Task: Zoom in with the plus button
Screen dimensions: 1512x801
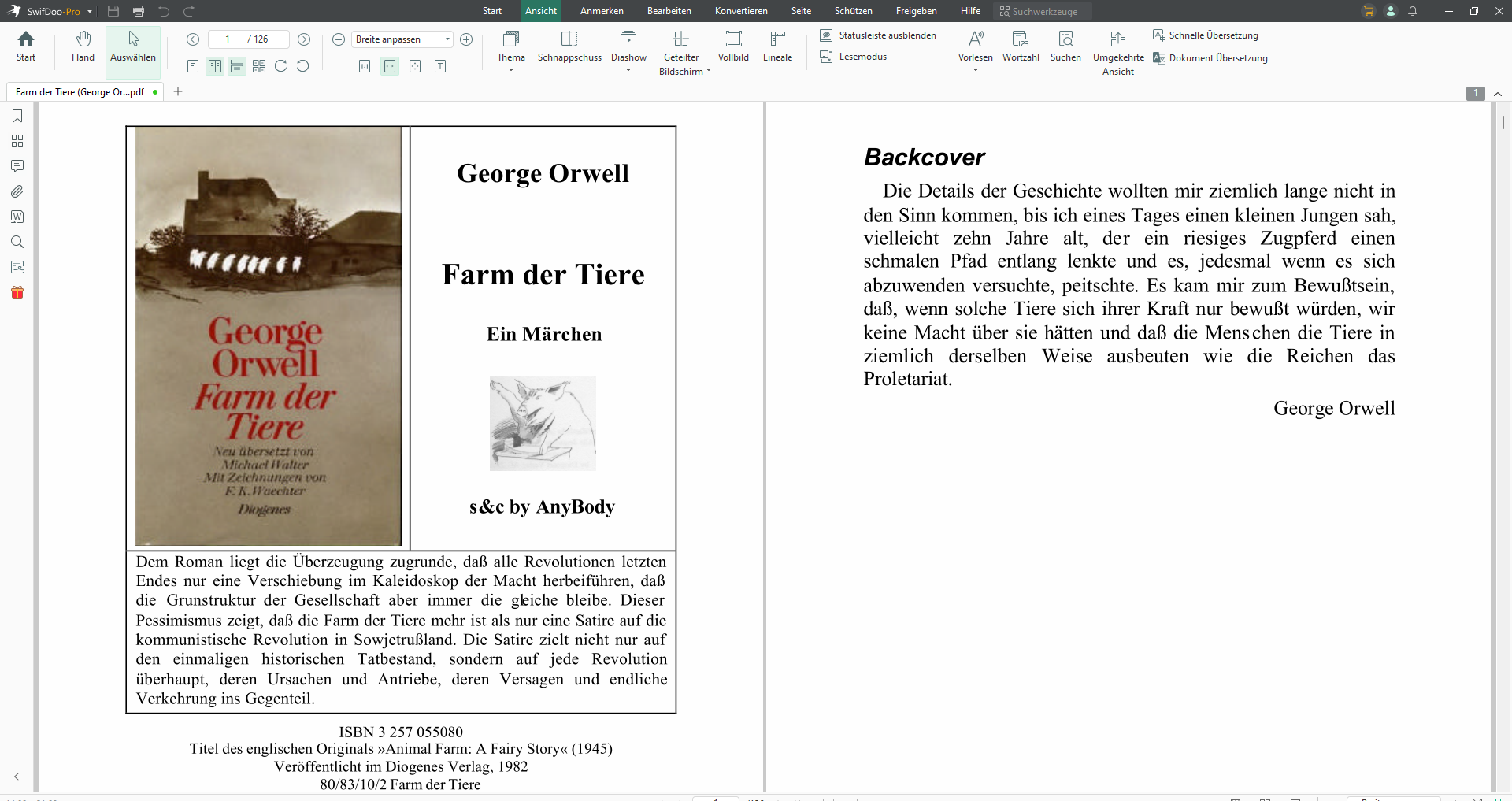Action: (466, 39)
